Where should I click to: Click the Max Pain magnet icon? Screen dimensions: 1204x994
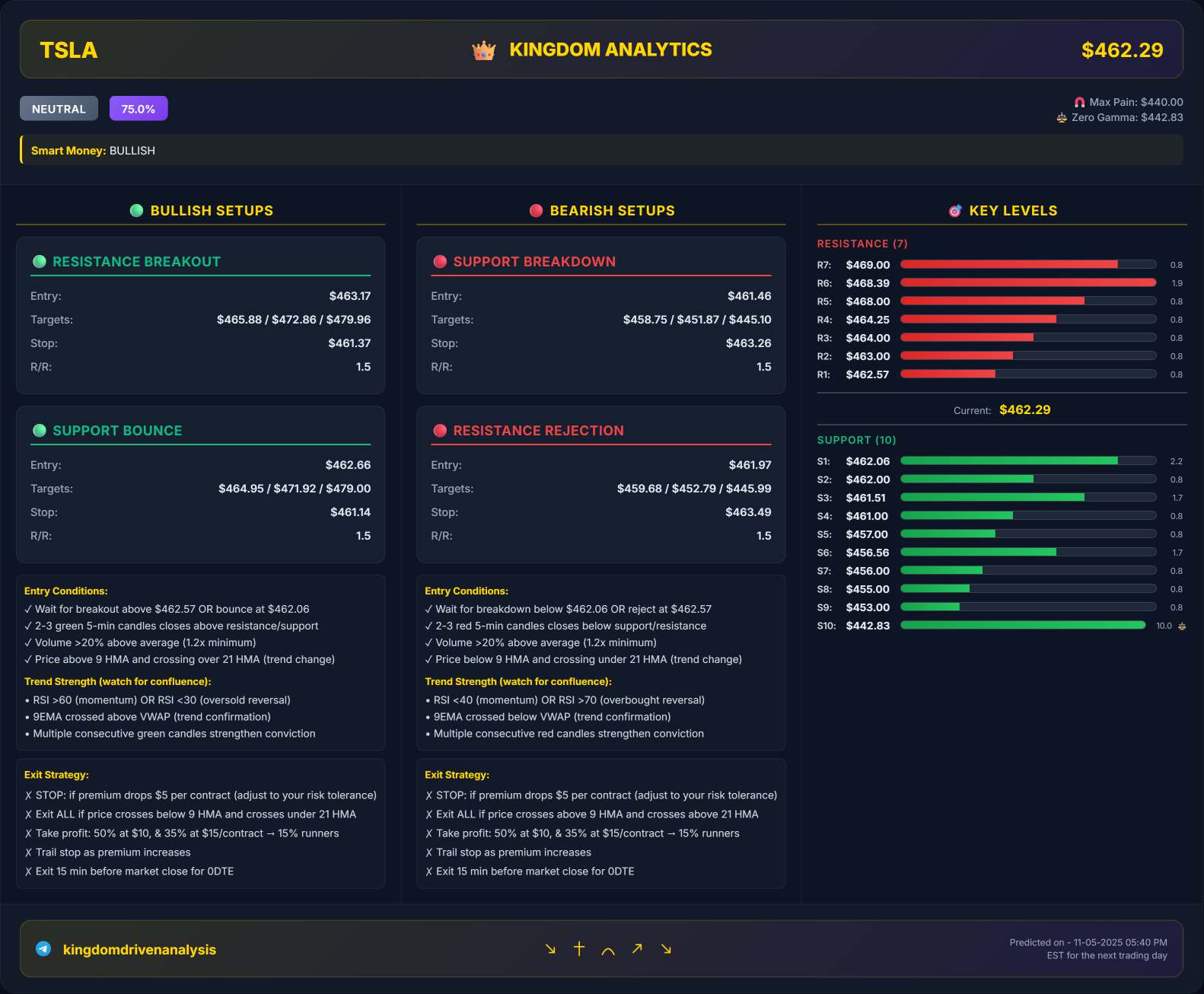1079,102
